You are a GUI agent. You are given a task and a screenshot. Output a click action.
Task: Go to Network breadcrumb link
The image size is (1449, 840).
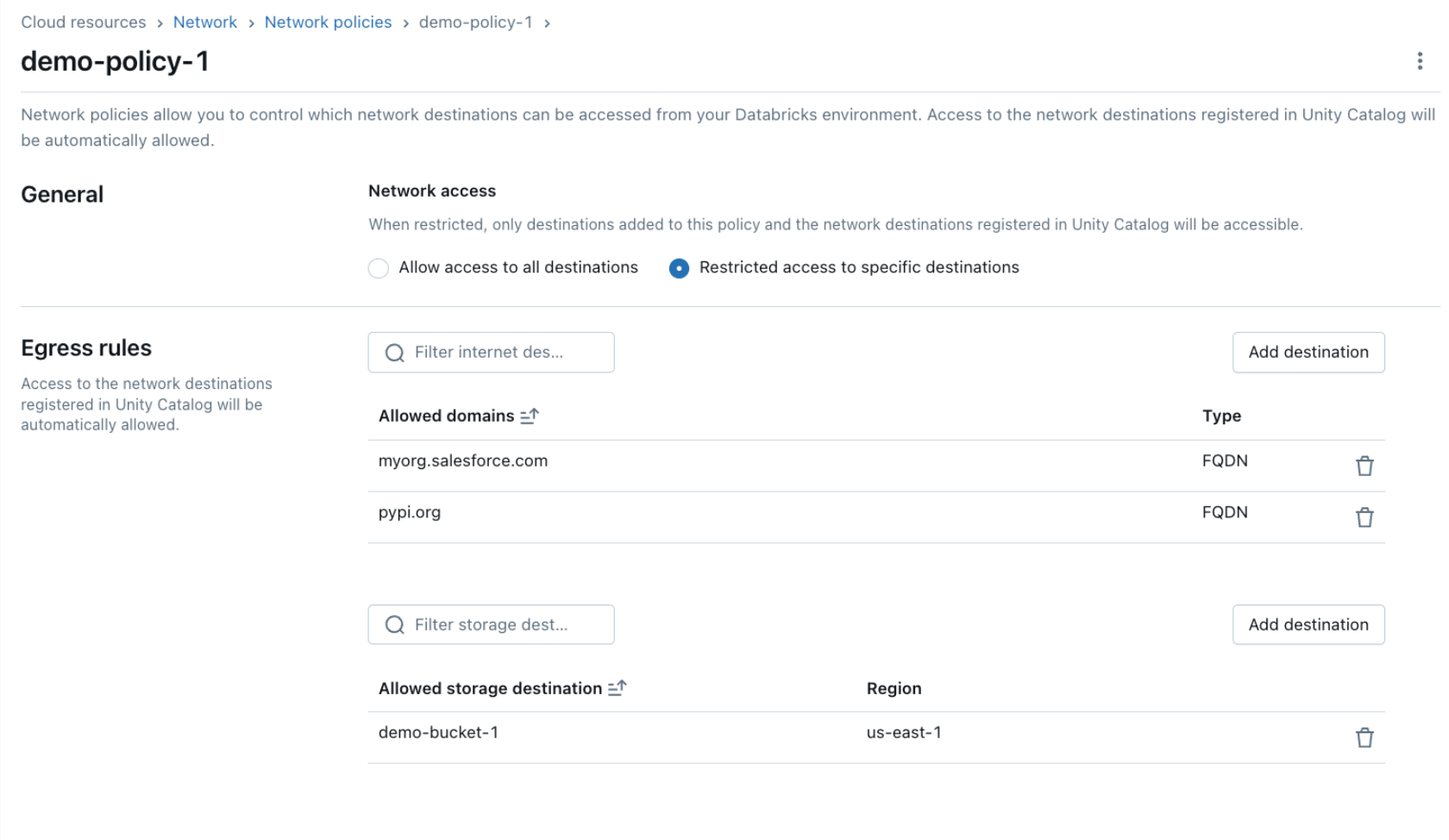point(204,22)
